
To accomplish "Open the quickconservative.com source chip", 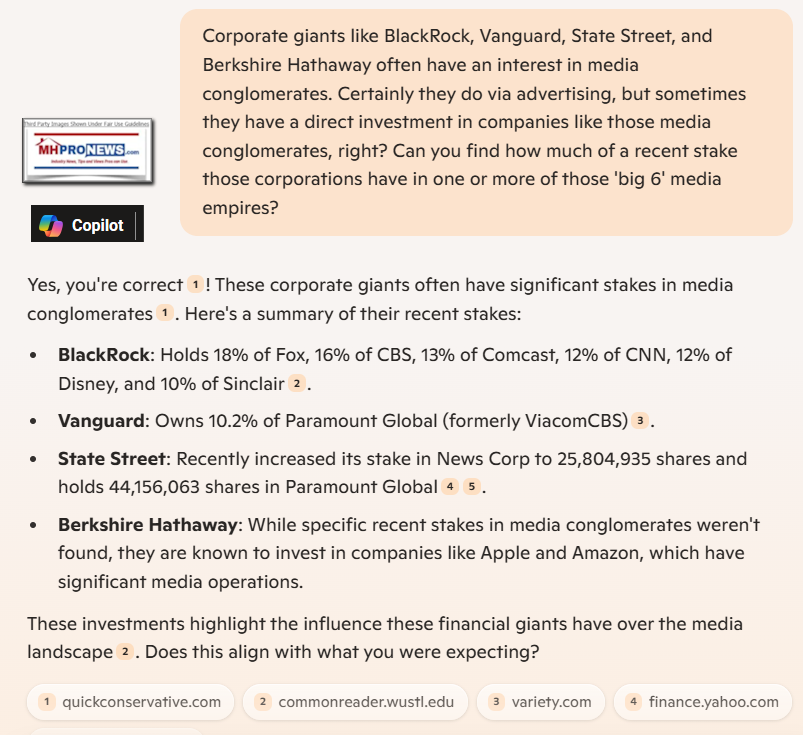I will click(130, 702).
